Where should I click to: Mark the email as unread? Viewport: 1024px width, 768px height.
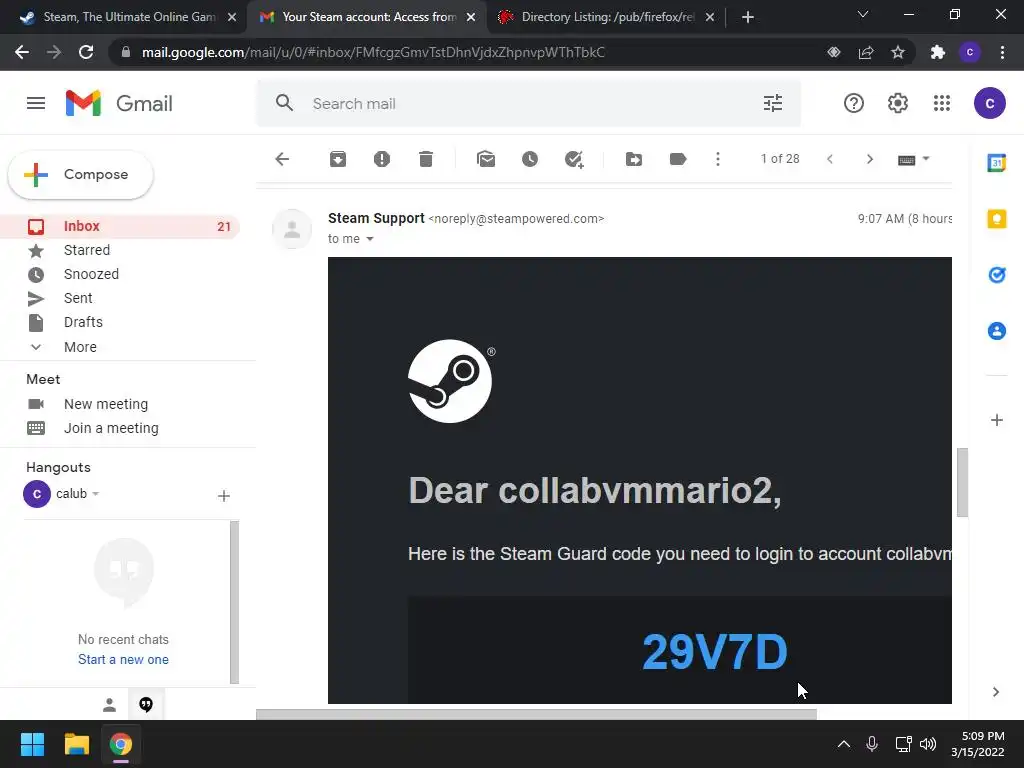click(x=486, y=159)
